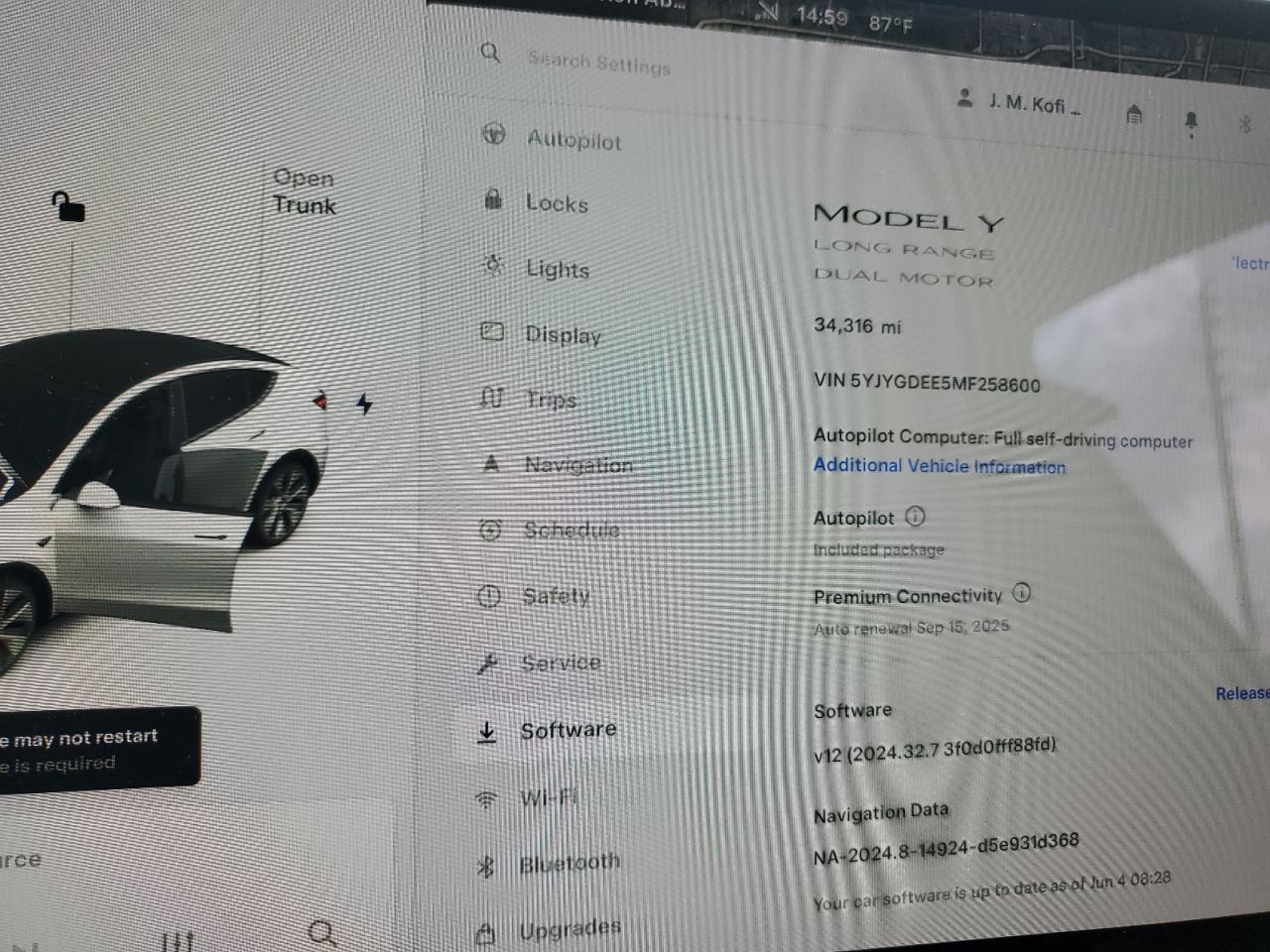Tap the HomeLink garage icon
Image resolution: width=1270 pixels, height=952 pixels.
click(1134, 115)
